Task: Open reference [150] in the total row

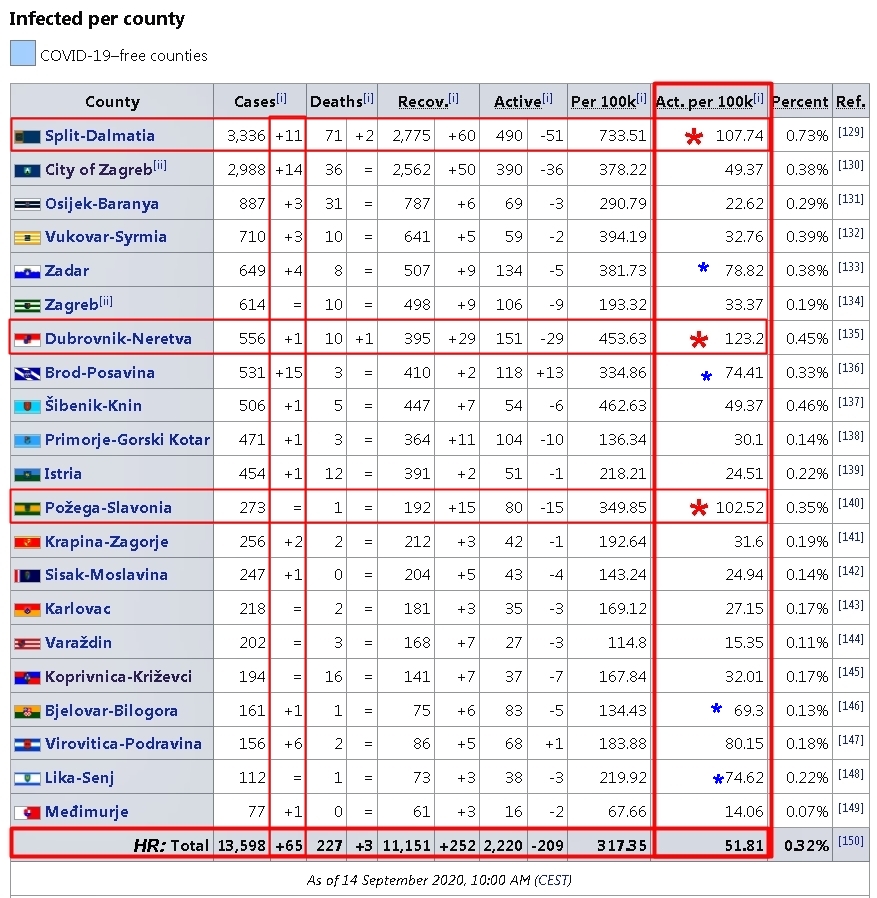Action: pyautogui.click(x=851, y=841)
